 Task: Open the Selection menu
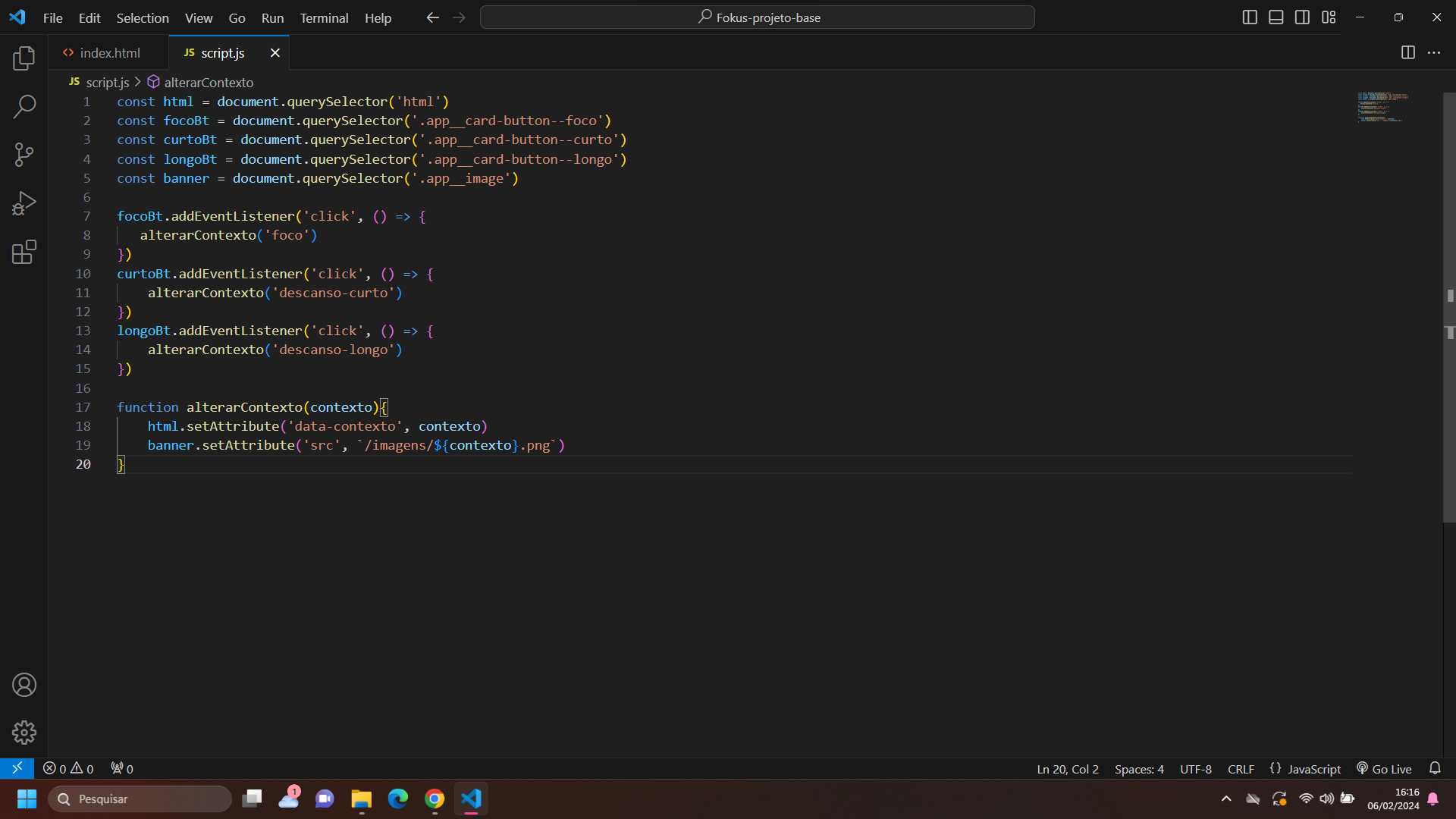point(143,17)
